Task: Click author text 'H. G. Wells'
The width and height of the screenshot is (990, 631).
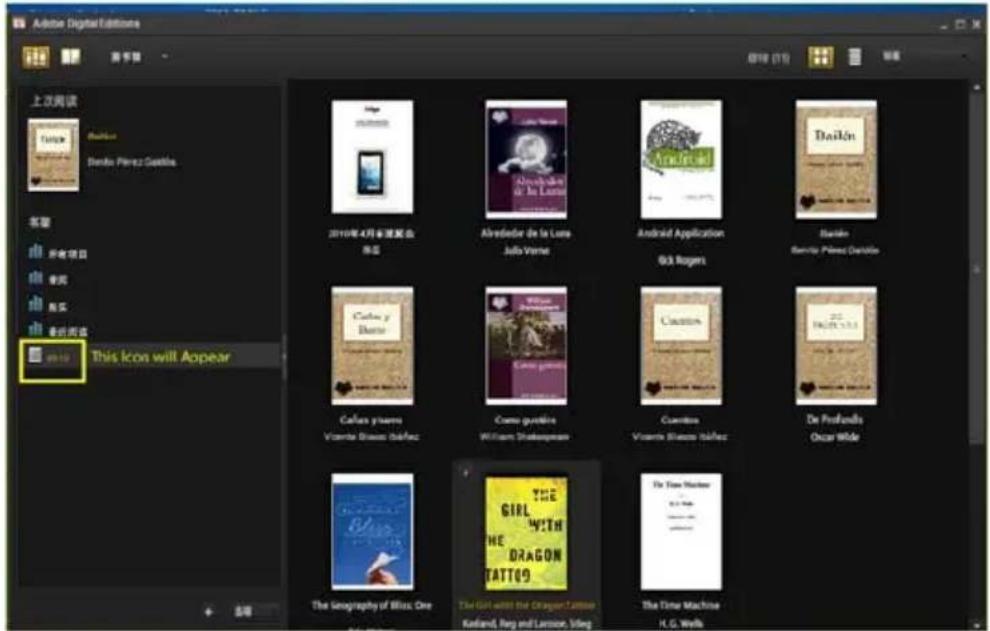Action: (x=681, y=623)
